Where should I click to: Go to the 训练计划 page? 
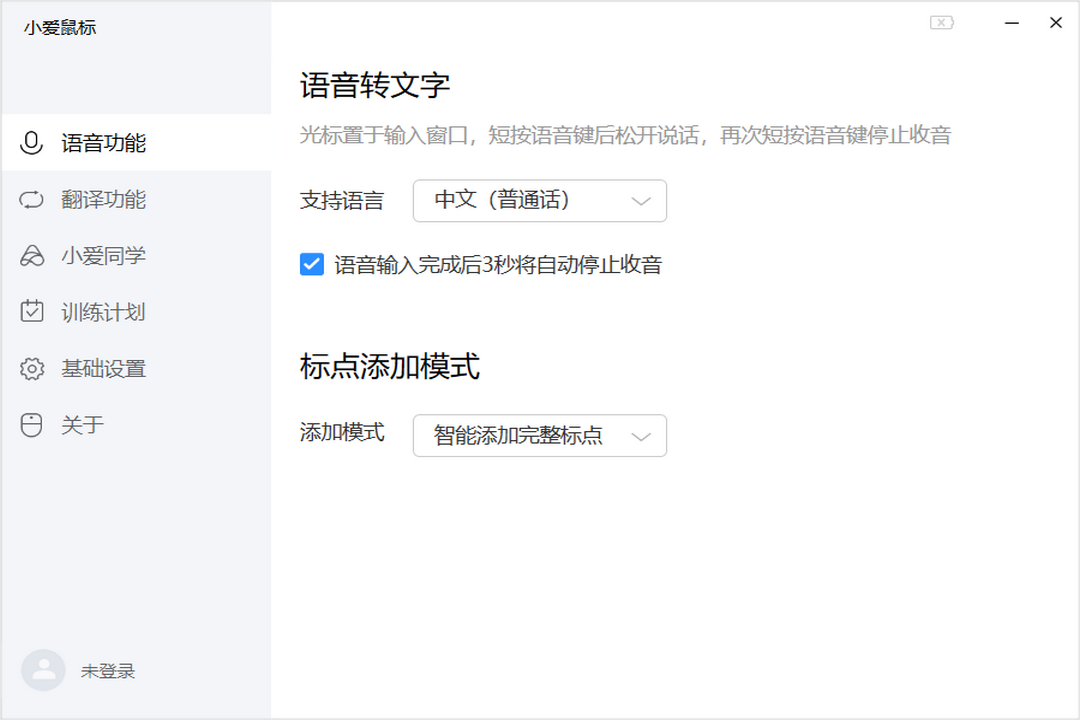coord(105,311)
